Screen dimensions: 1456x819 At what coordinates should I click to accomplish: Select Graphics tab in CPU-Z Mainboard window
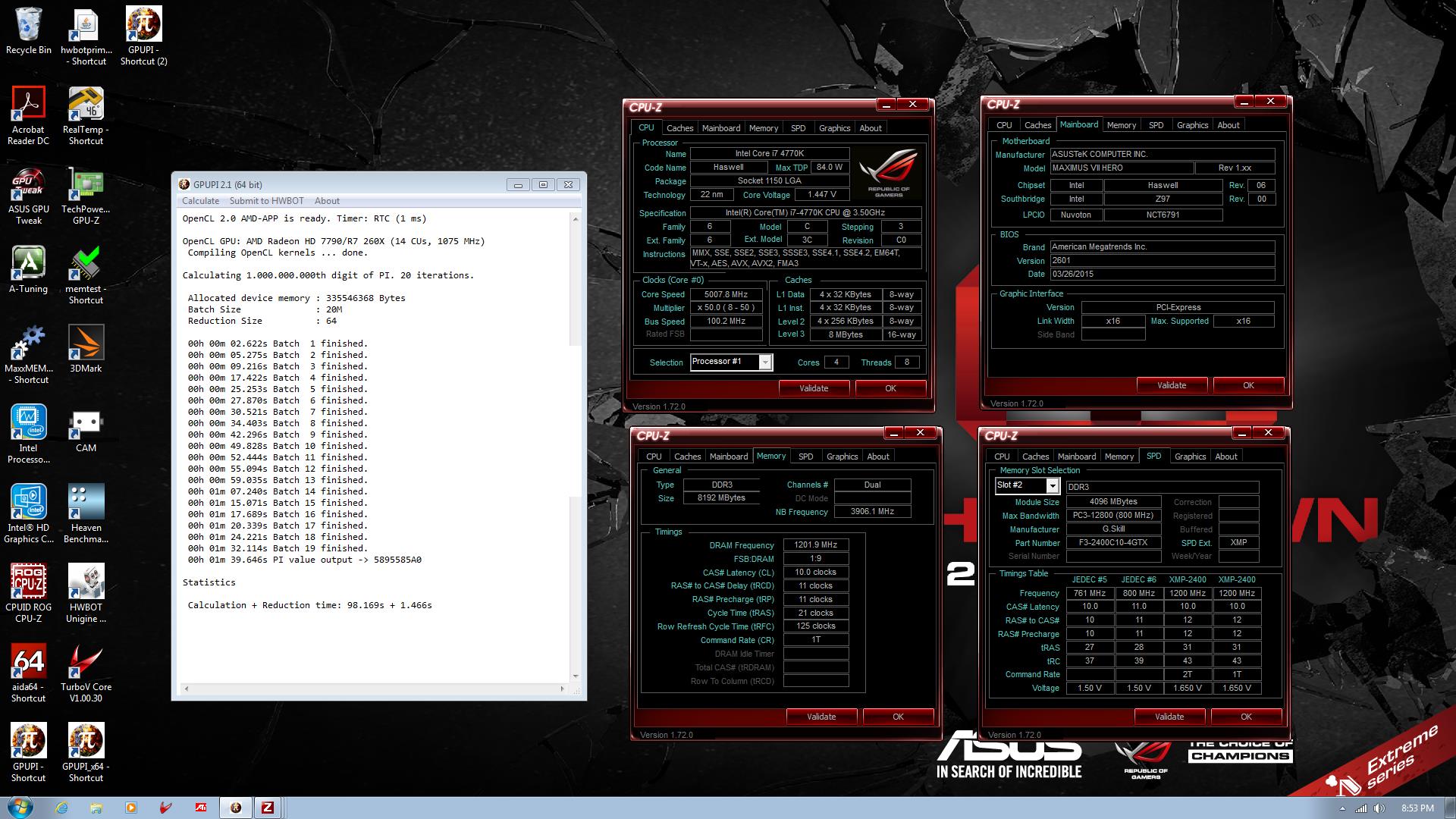pyautogui.click(x=1192, y=125)
